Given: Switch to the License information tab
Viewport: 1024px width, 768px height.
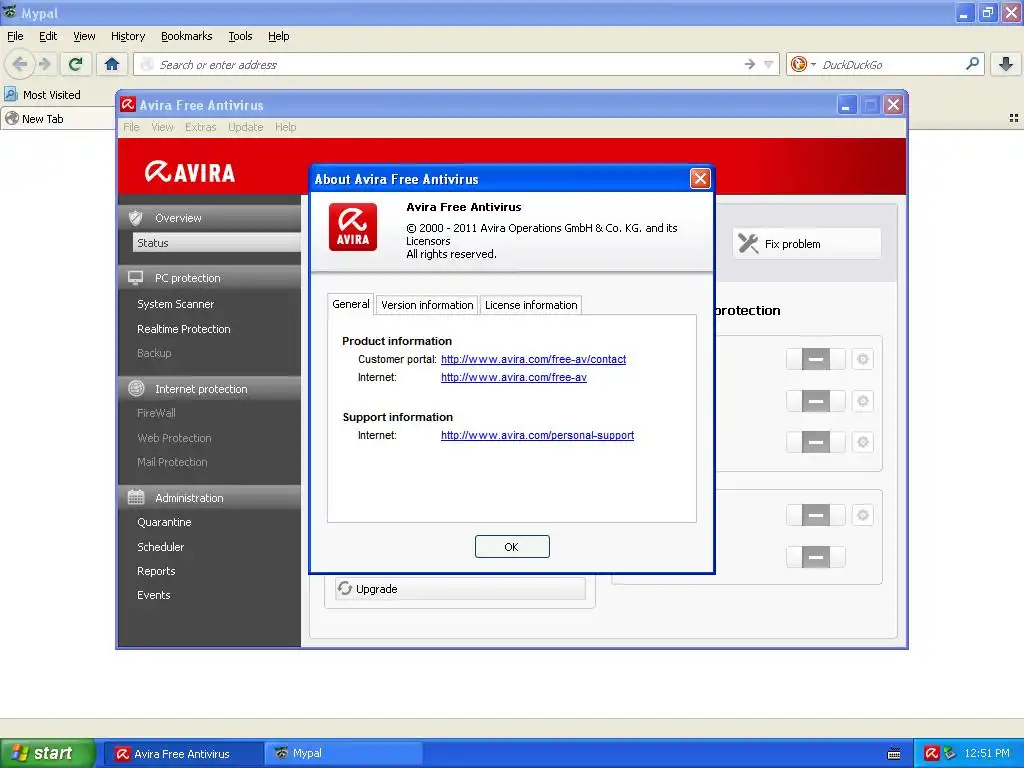Looking at the screenshot, I should (x=531, y=305).
